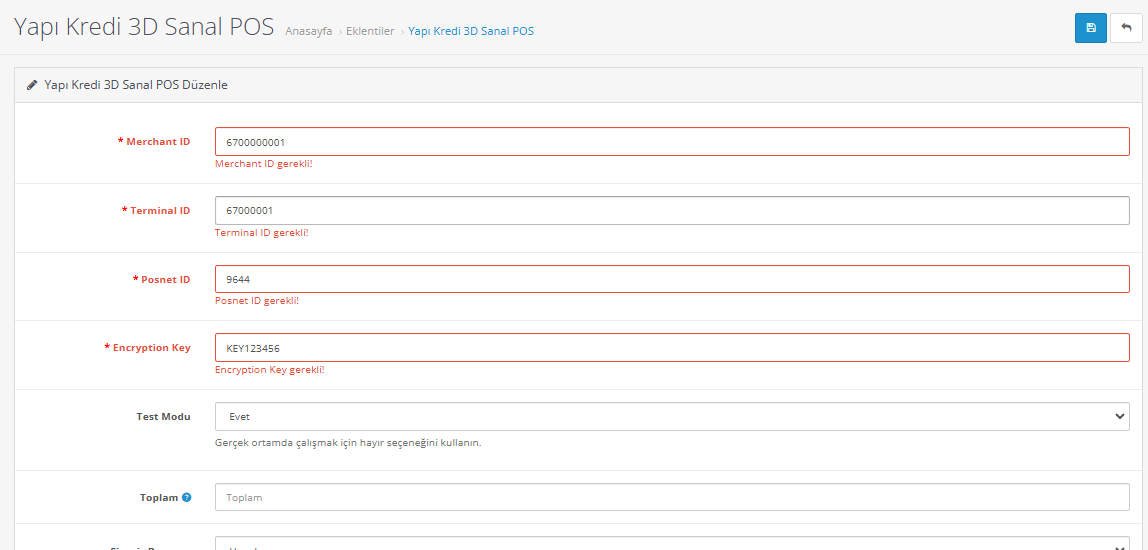
Task: Focus the Merchant ID input field
Action: point(672,141)
